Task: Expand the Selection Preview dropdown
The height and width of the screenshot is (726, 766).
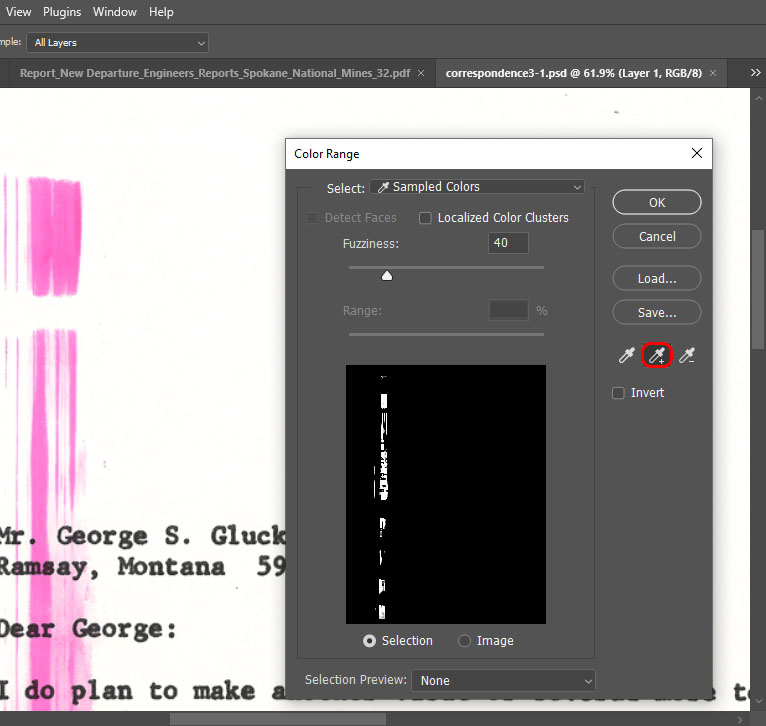Action: (x=503, y=681)
